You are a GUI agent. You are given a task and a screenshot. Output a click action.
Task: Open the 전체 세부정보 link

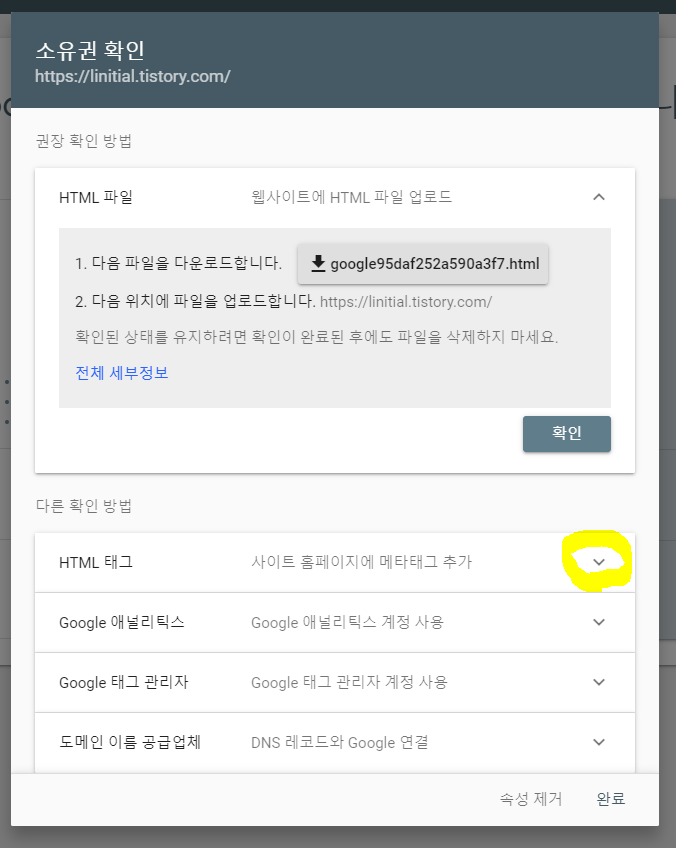[122, 373]
